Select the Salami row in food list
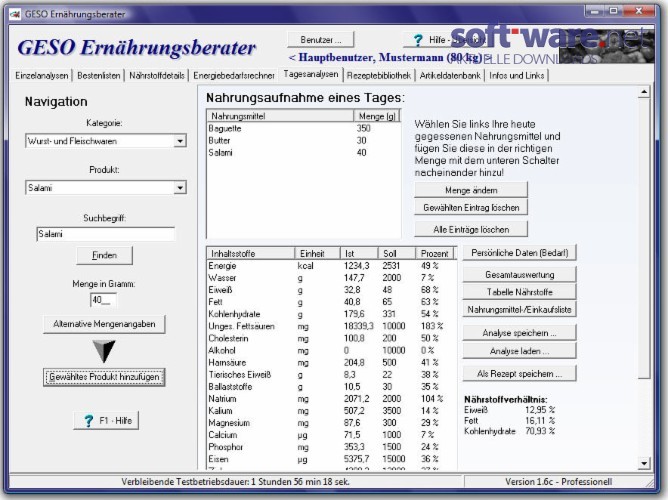The image size is (668, 500). pyautogui.click(x=303, y=153)
